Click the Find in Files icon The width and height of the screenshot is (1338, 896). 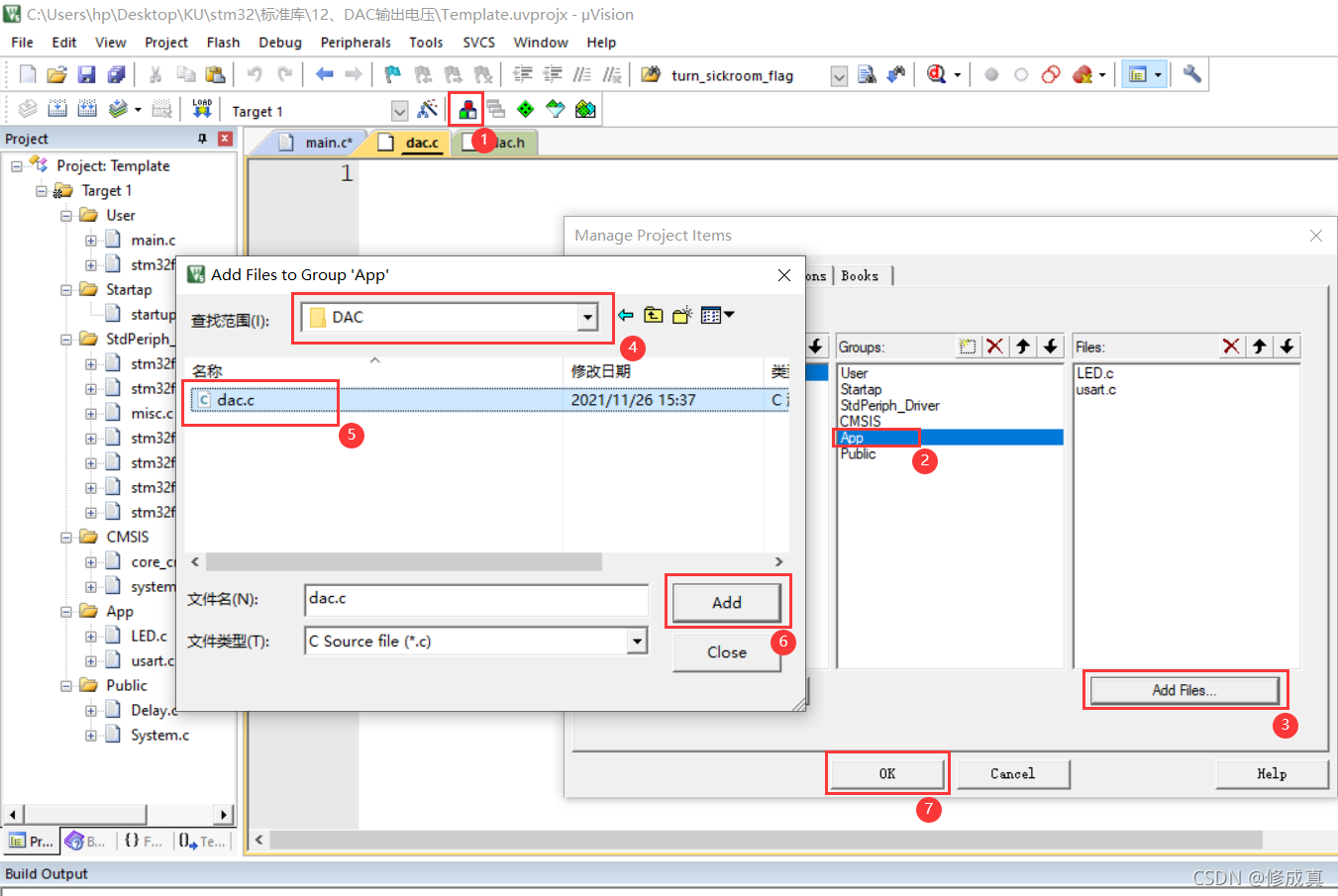(x=867, y=74)
